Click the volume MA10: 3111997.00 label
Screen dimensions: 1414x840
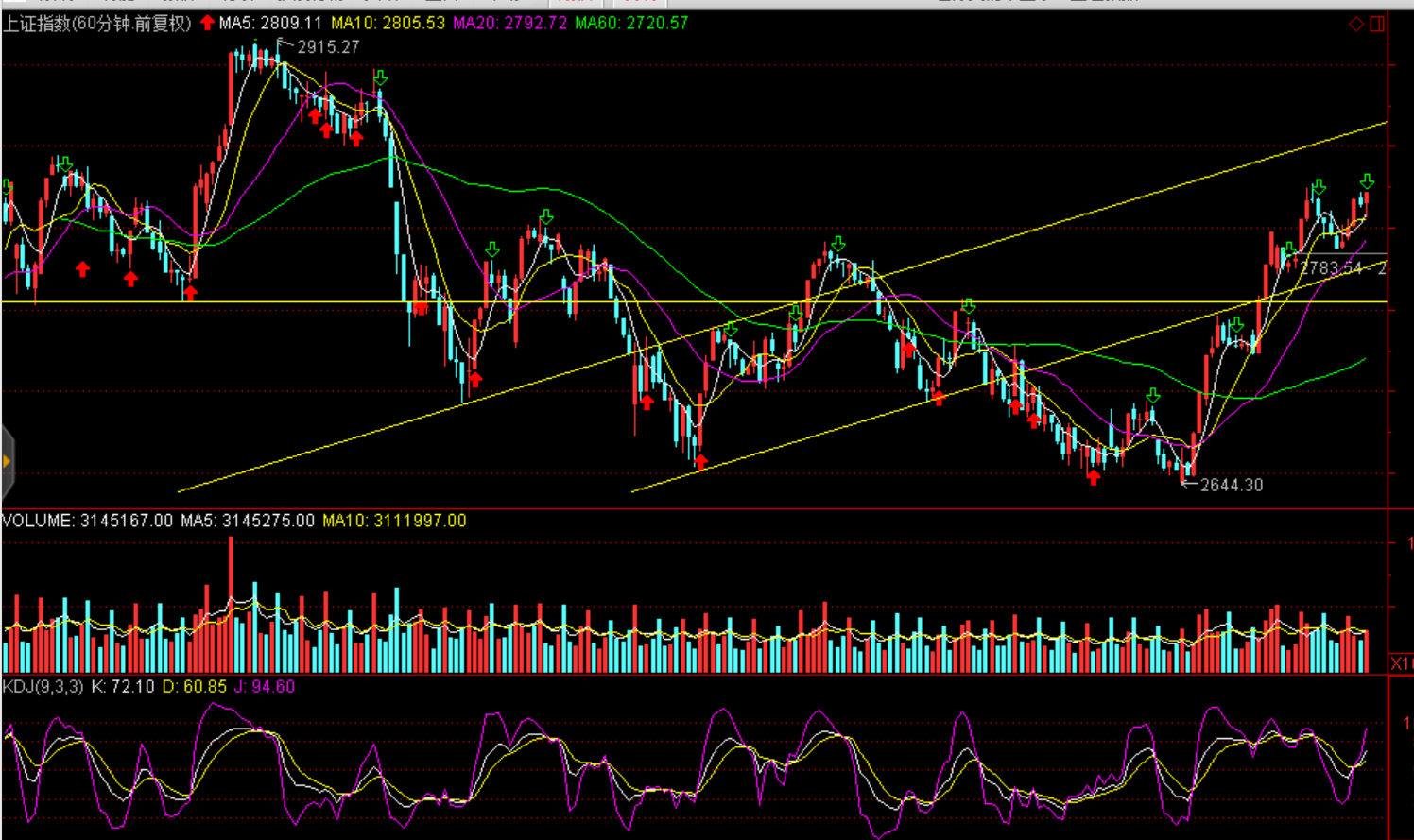[x=394, y=521]
